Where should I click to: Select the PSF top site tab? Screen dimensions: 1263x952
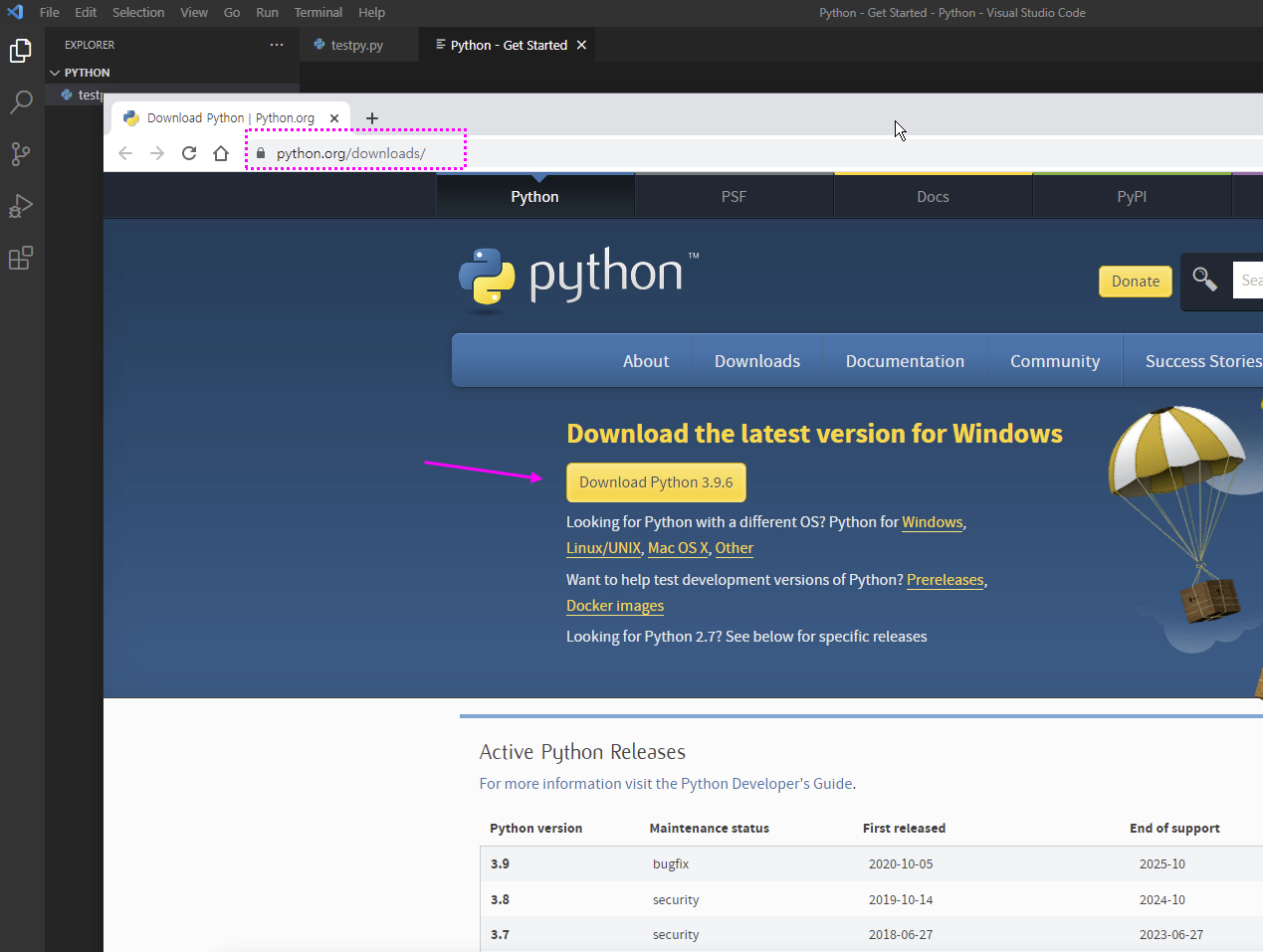click(x=734, y=197)
